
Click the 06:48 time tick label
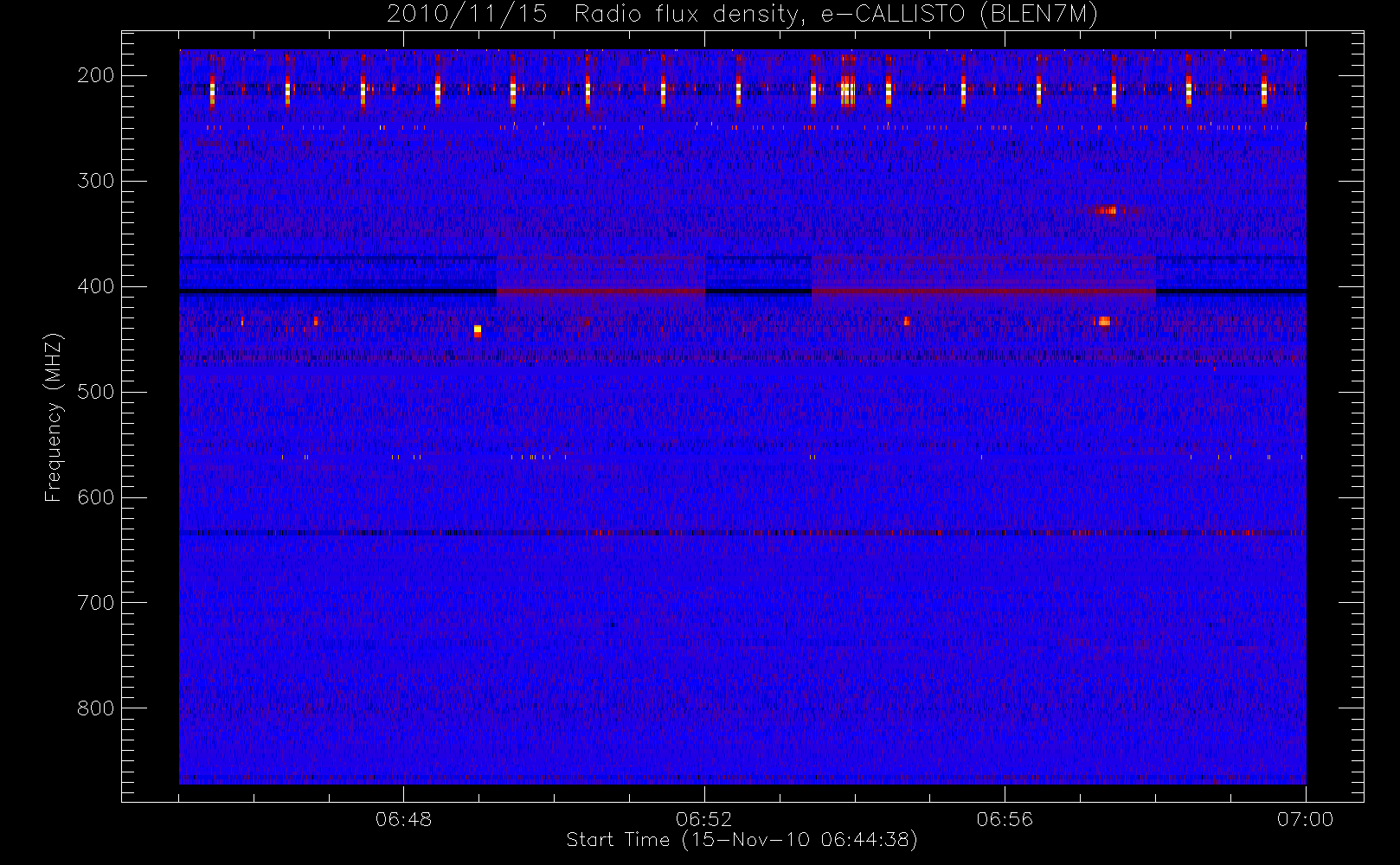coord(404,819)
